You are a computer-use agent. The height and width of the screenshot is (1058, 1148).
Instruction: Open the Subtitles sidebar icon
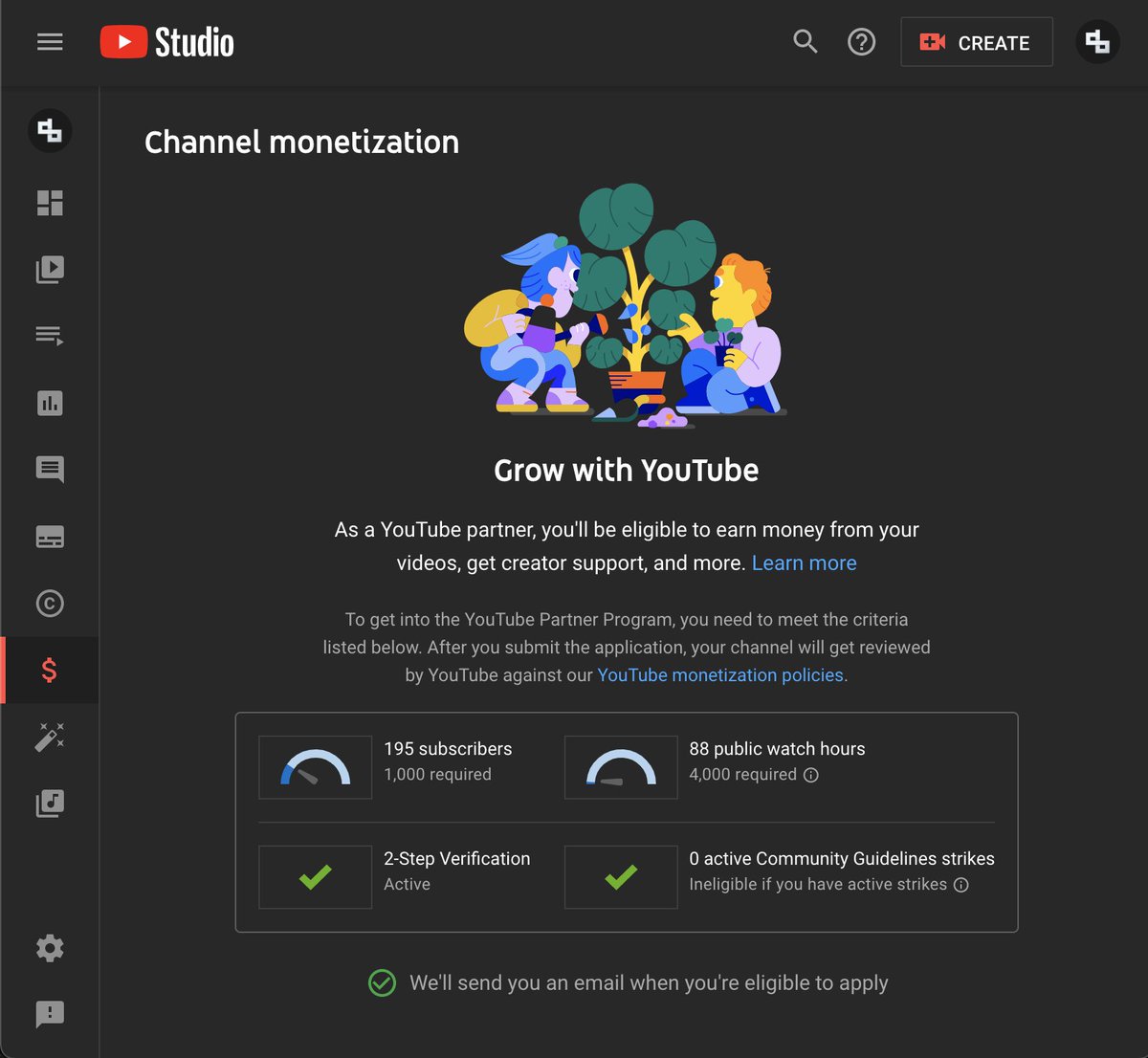point(50,537)
